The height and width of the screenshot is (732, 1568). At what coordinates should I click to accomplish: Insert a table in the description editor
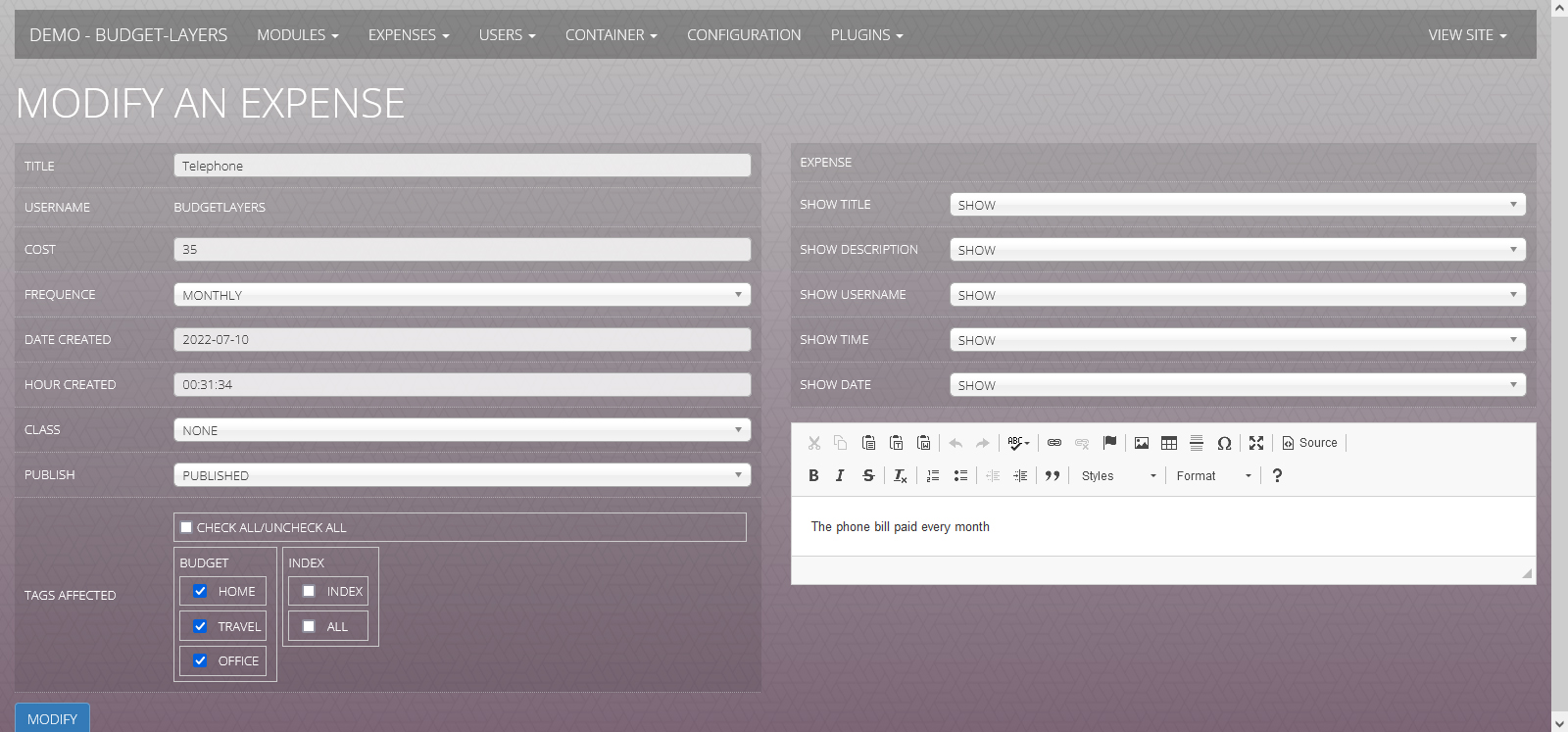pos(1169,443)
